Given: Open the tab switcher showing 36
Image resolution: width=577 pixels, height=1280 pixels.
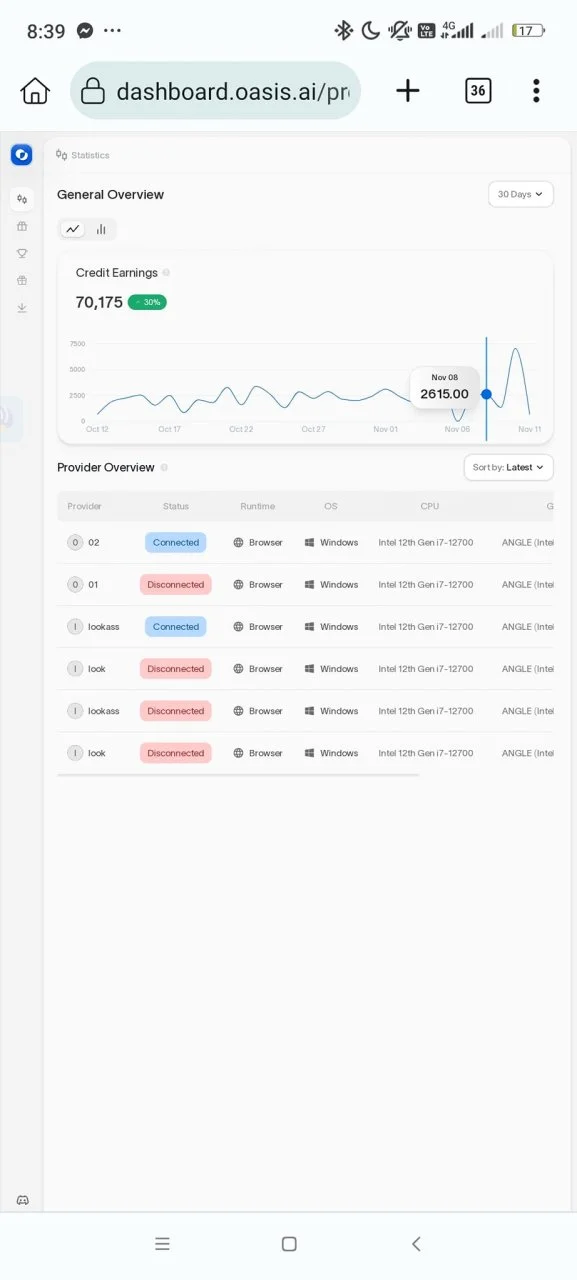Looking at the screenshot, I should 478,91.
